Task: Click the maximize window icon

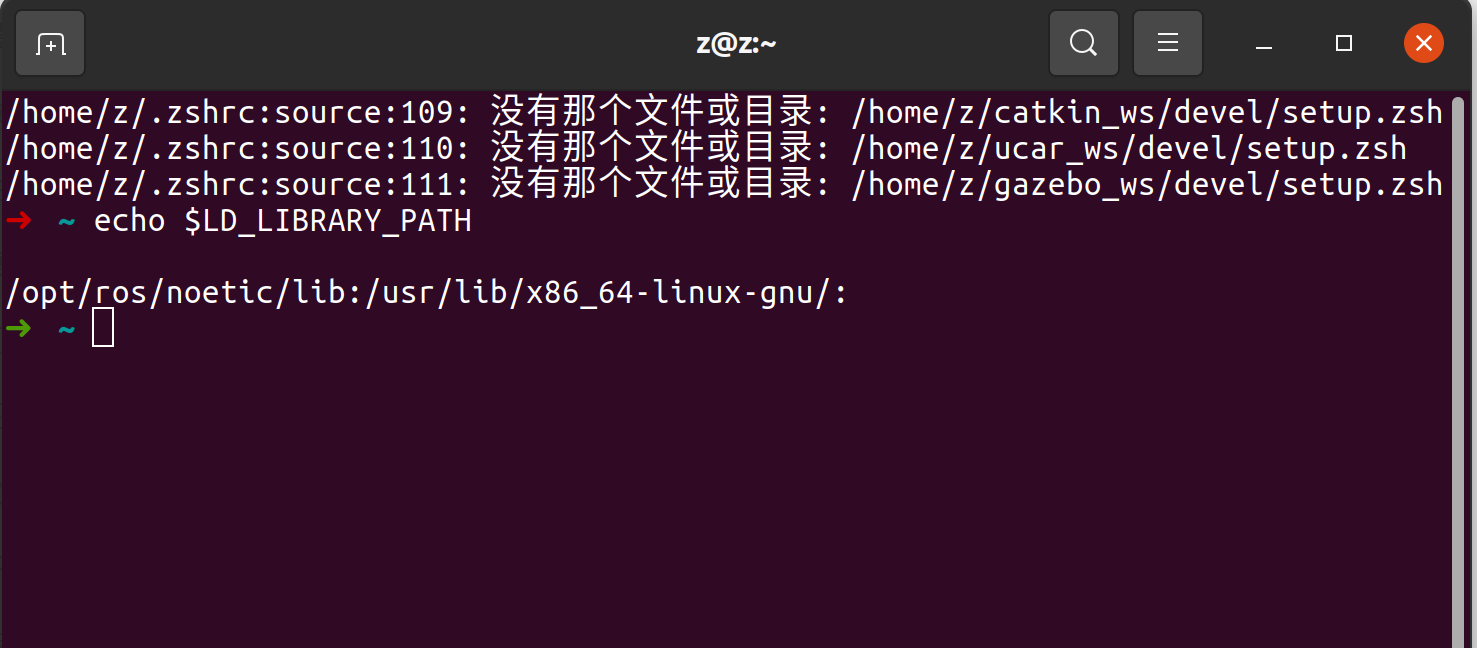Action: (1343, 43)
